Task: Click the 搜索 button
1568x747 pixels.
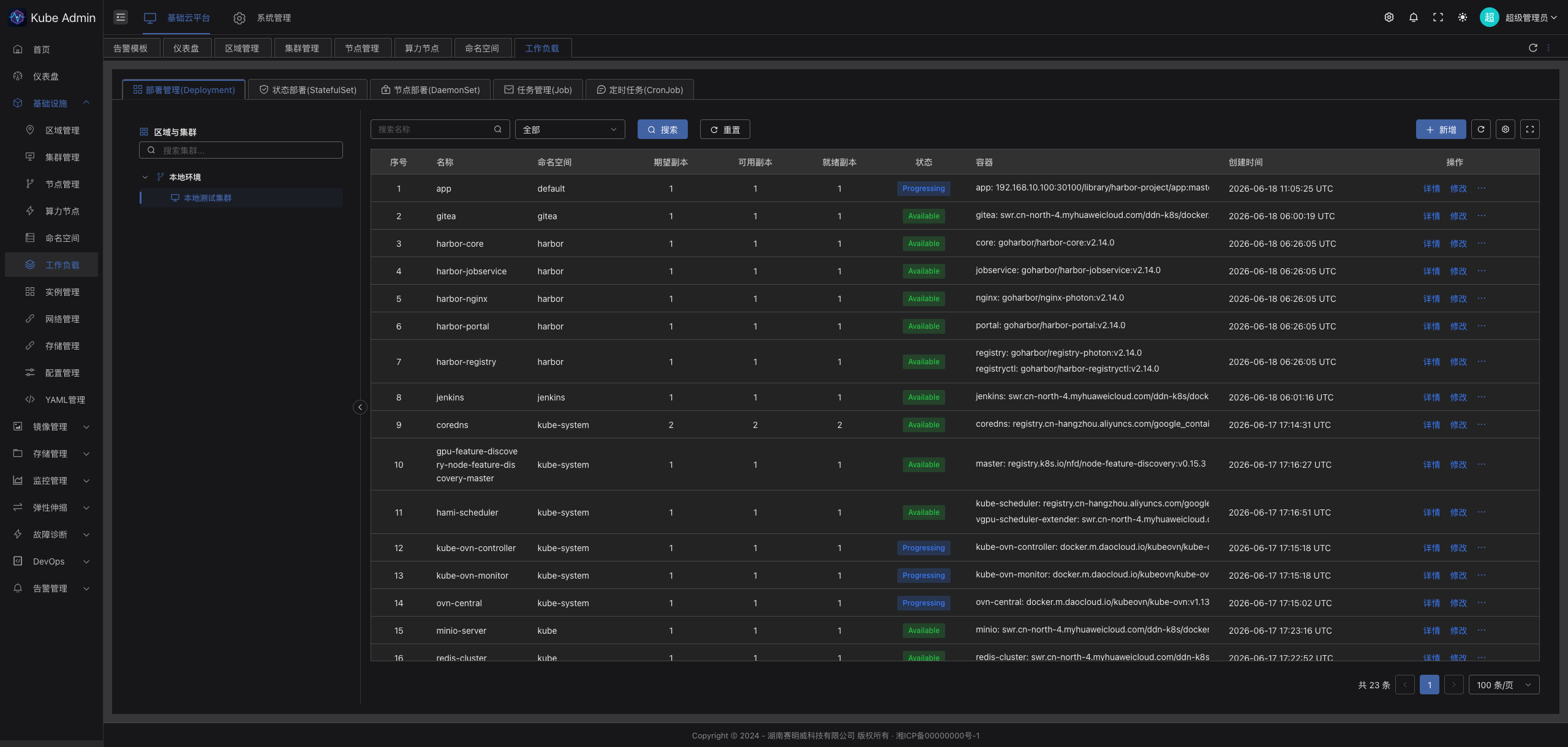Action: (x=663, y=129)
